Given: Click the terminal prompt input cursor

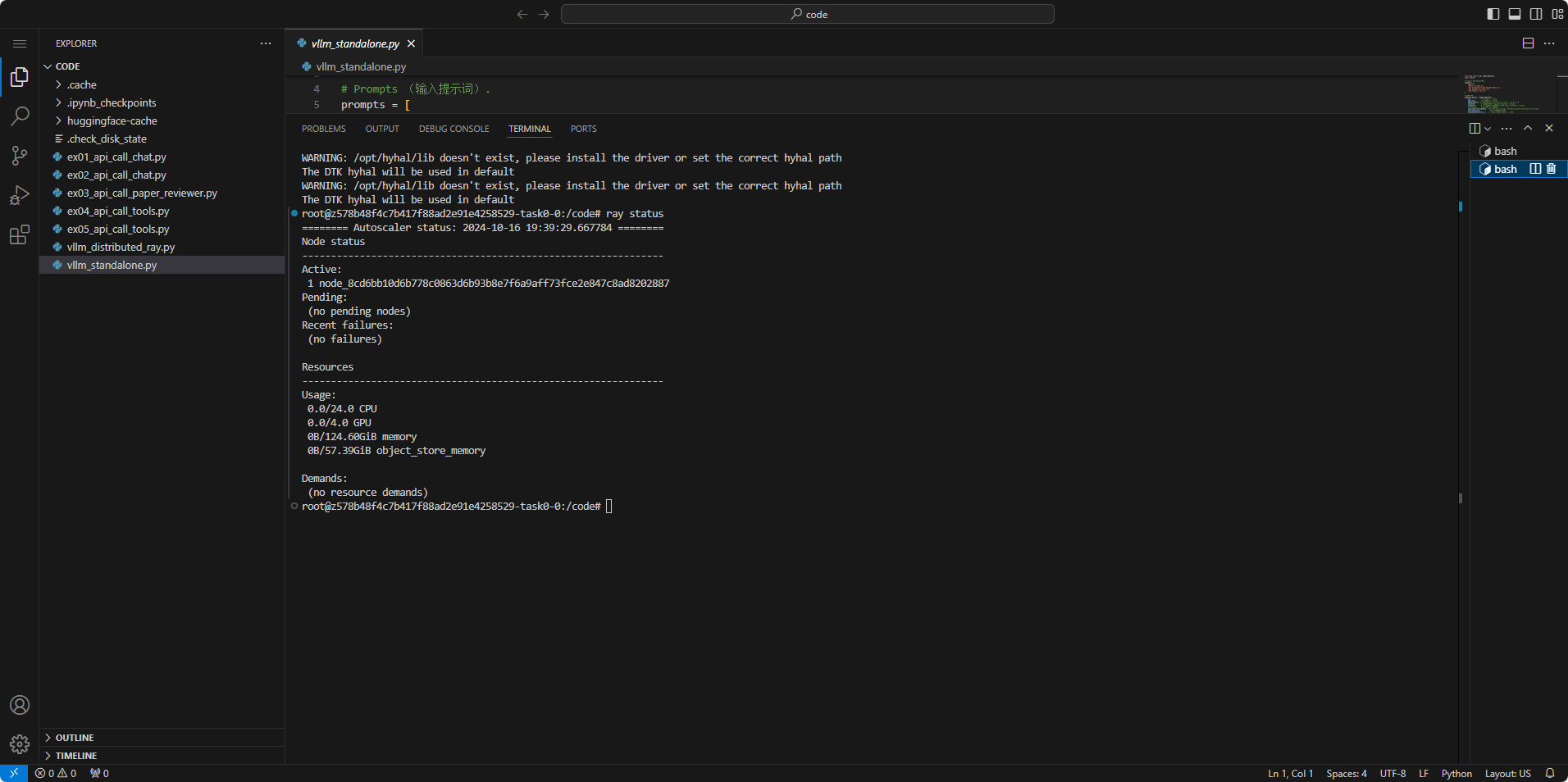Looking at the screenshot, I should coord(609,507).
